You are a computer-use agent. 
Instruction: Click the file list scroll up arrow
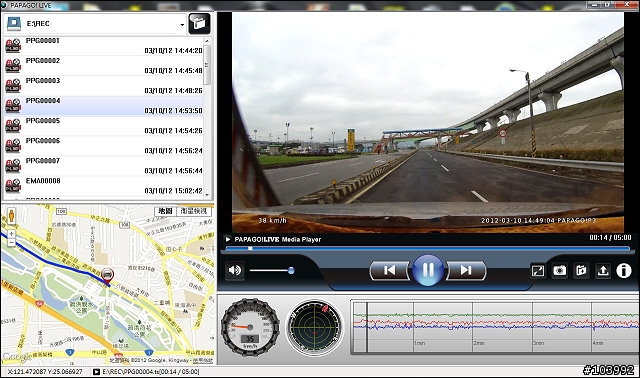pos(207,41)
